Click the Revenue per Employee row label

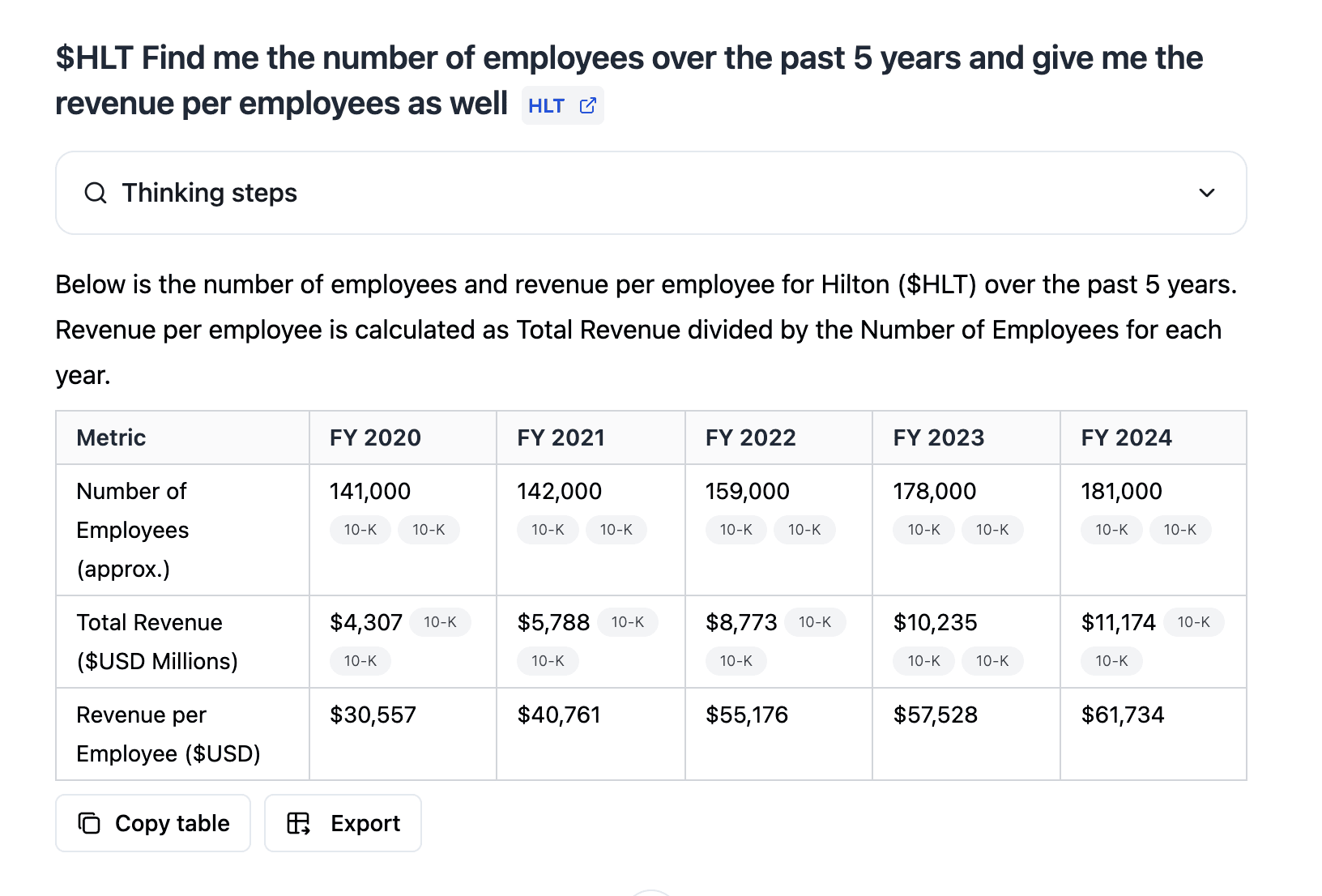[168, 734]
